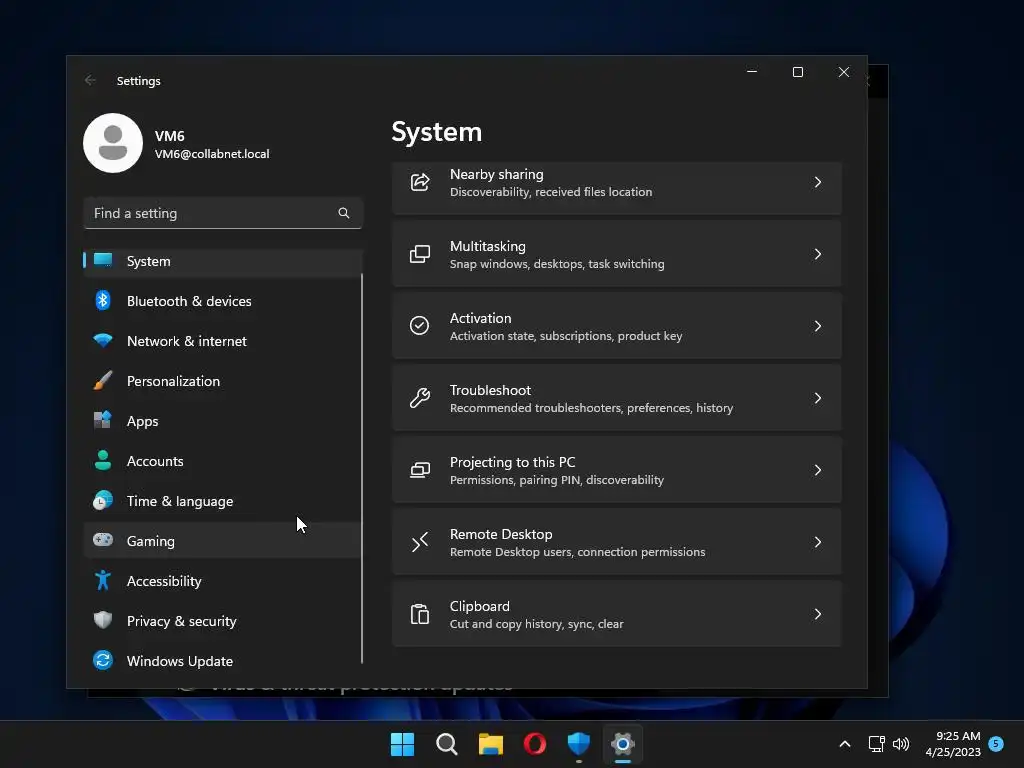Open File Explorer from the taskbar
This screenshot has width=1024, height=768.
click(490, 744)
